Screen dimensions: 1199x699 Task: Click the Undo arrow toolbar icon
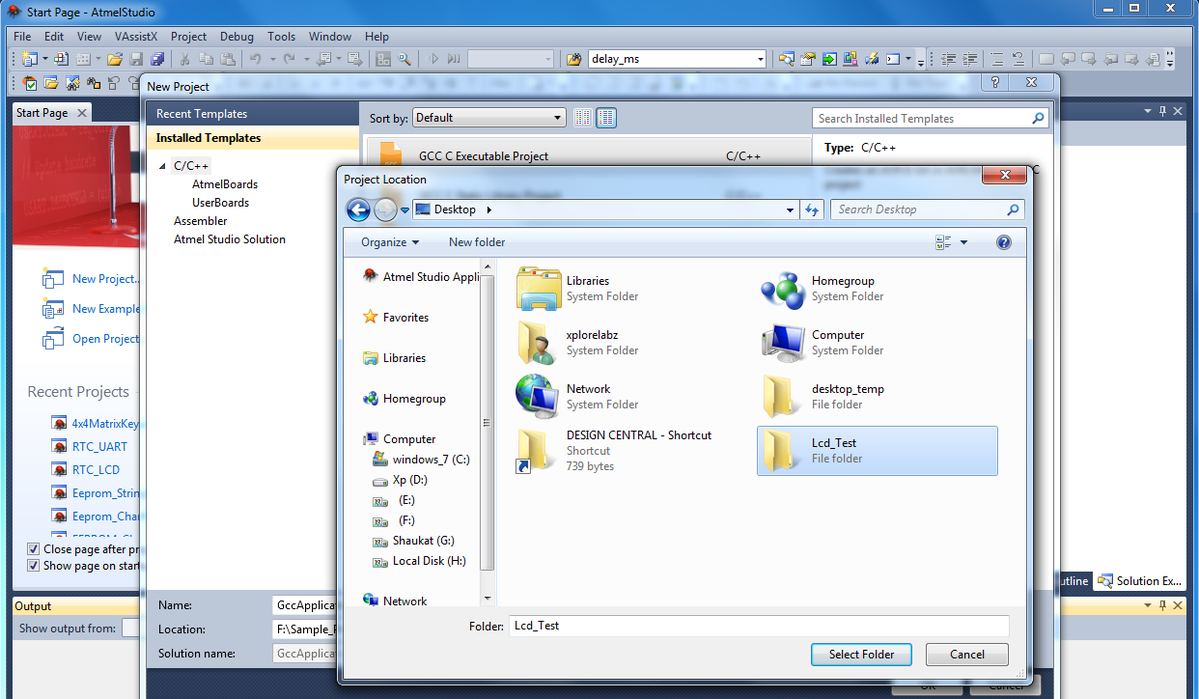255,59
